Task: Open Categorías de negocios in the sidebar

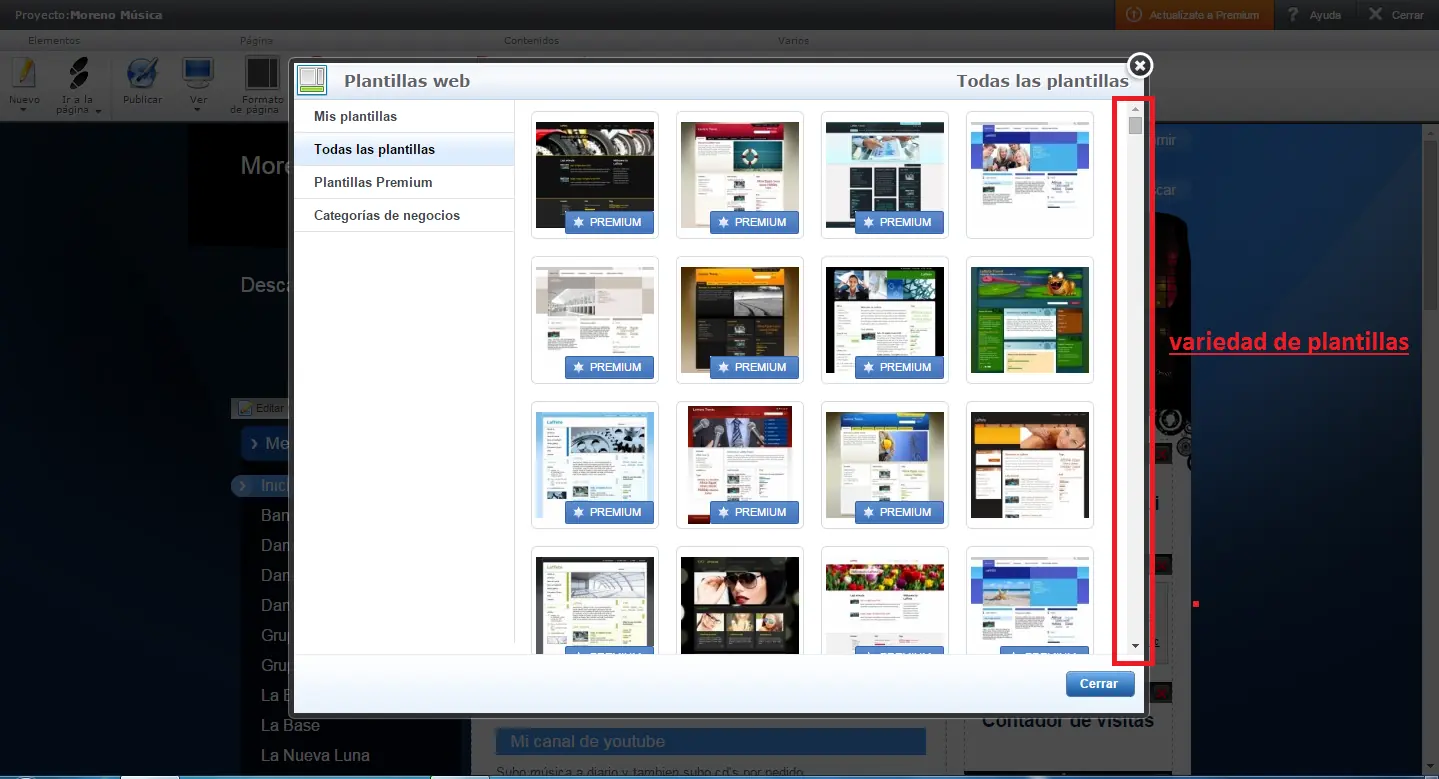Action: (404, 215)
